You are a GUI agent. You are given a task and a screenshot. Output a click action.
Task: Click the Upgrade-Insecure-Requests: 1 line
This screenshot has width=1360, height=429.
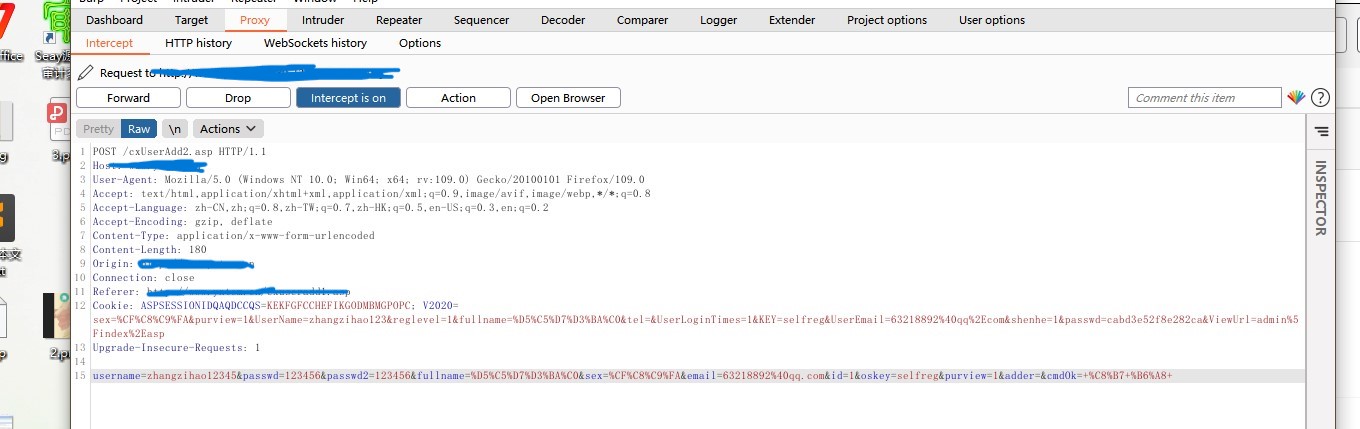176,348
